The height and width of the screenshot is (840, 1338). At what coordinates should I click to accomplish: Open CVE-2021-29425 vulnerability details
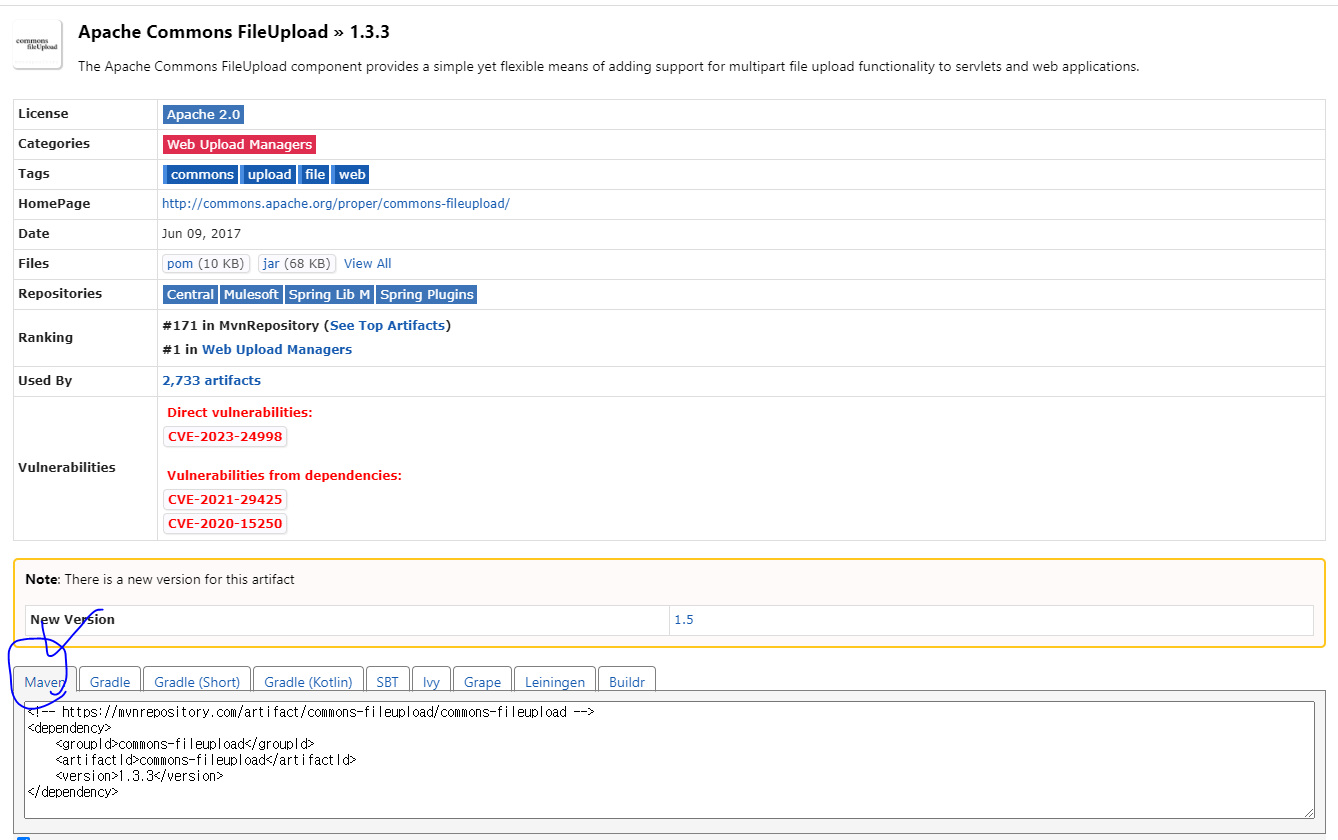[225, 500]
